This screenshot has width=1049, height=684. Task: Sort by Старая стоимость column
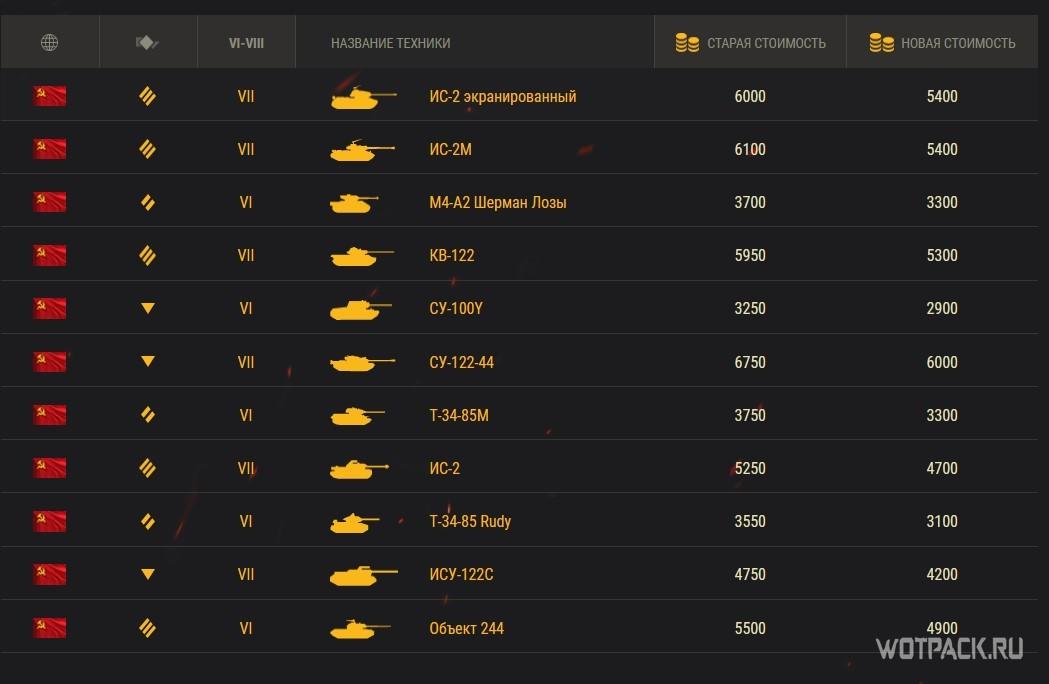click(765, 43)
